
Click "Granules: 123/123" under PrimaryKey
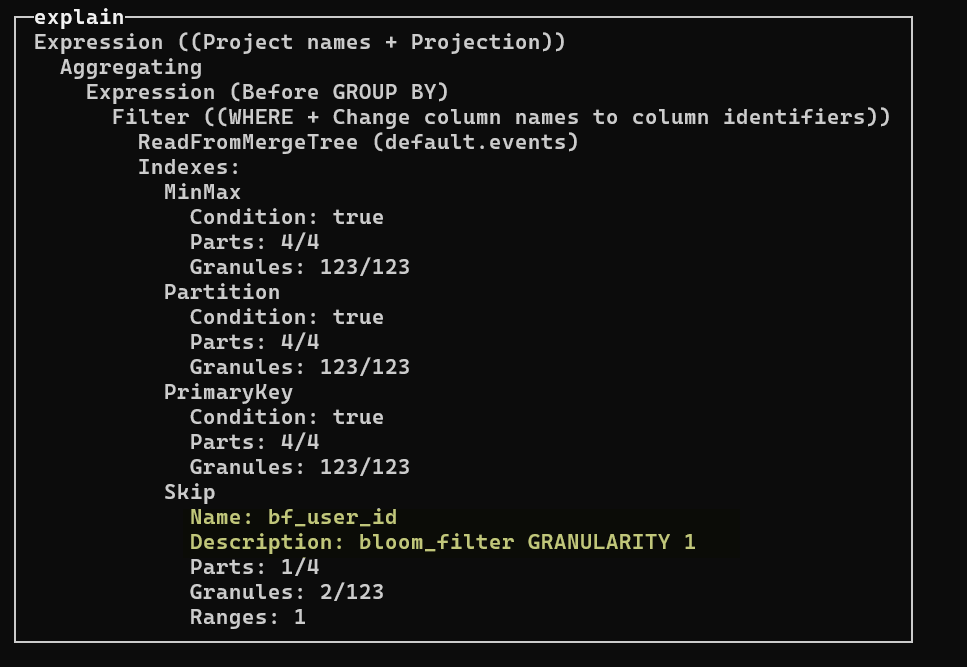point(299,467)
